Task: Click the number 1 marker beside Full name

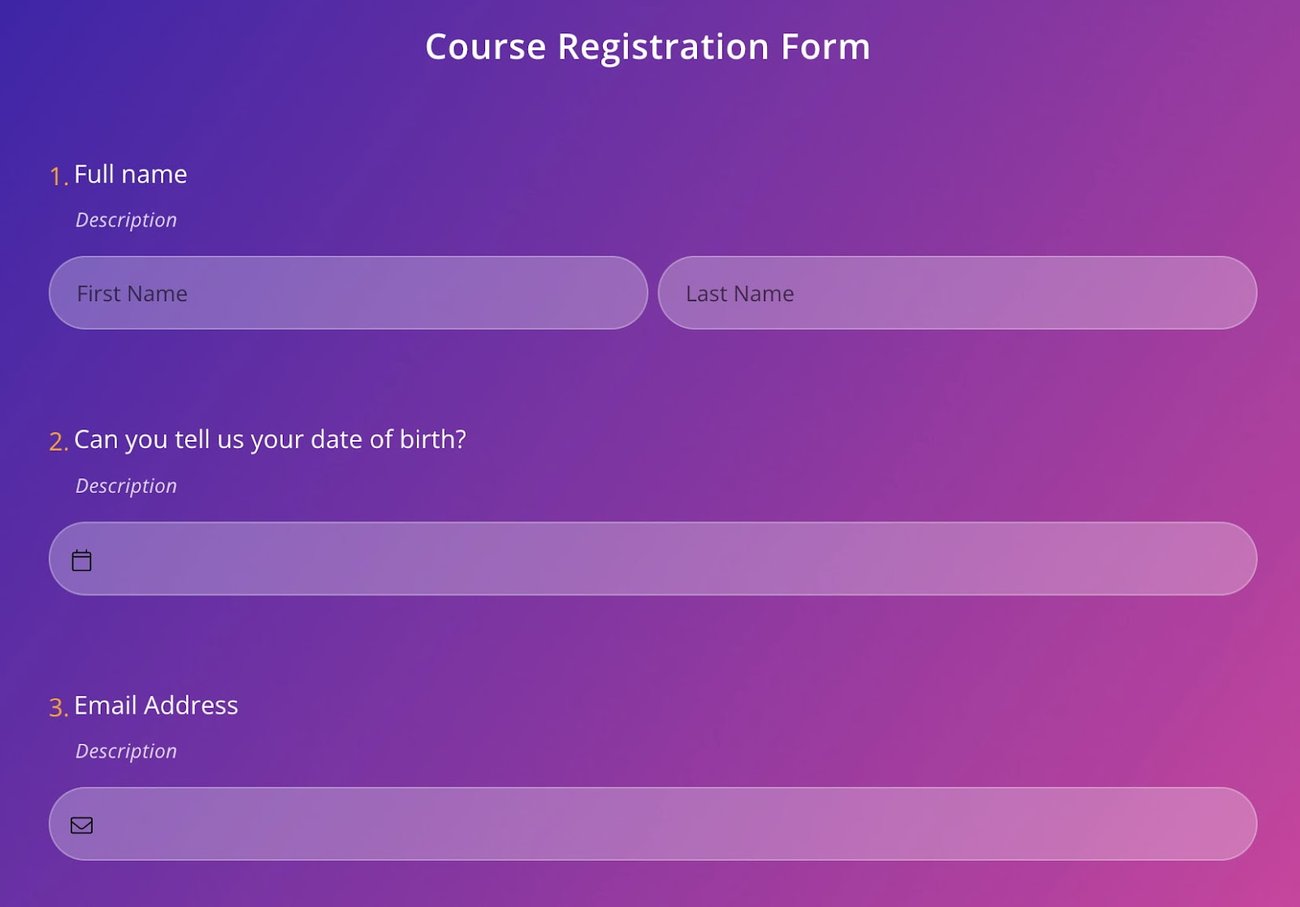Action: click(x=58, y=175)
